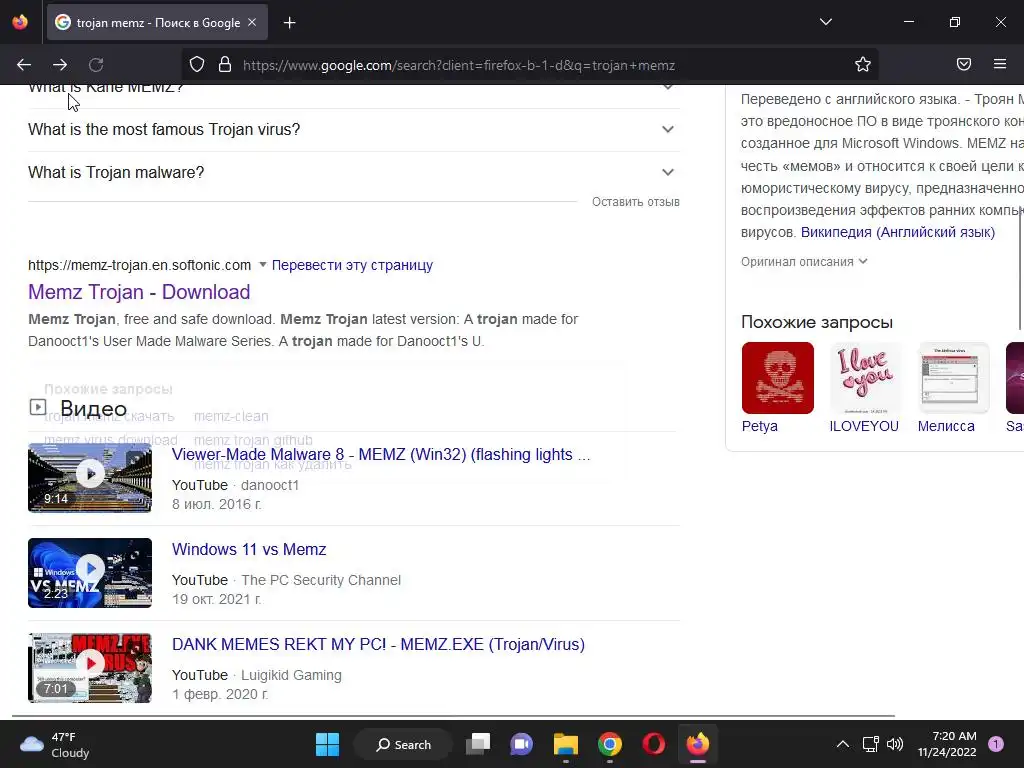Click the 'Petya' label link
This screenshot has width=1024, height=768.
(760, 426)
